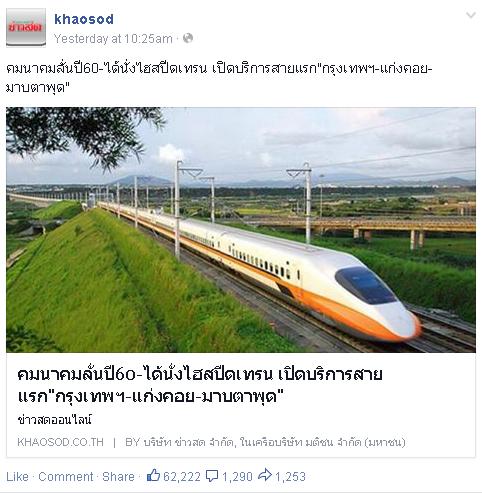The width and height of the screenshot is (482, 493).
Task: View the 62,222 likes count
Action: point(182,477)
